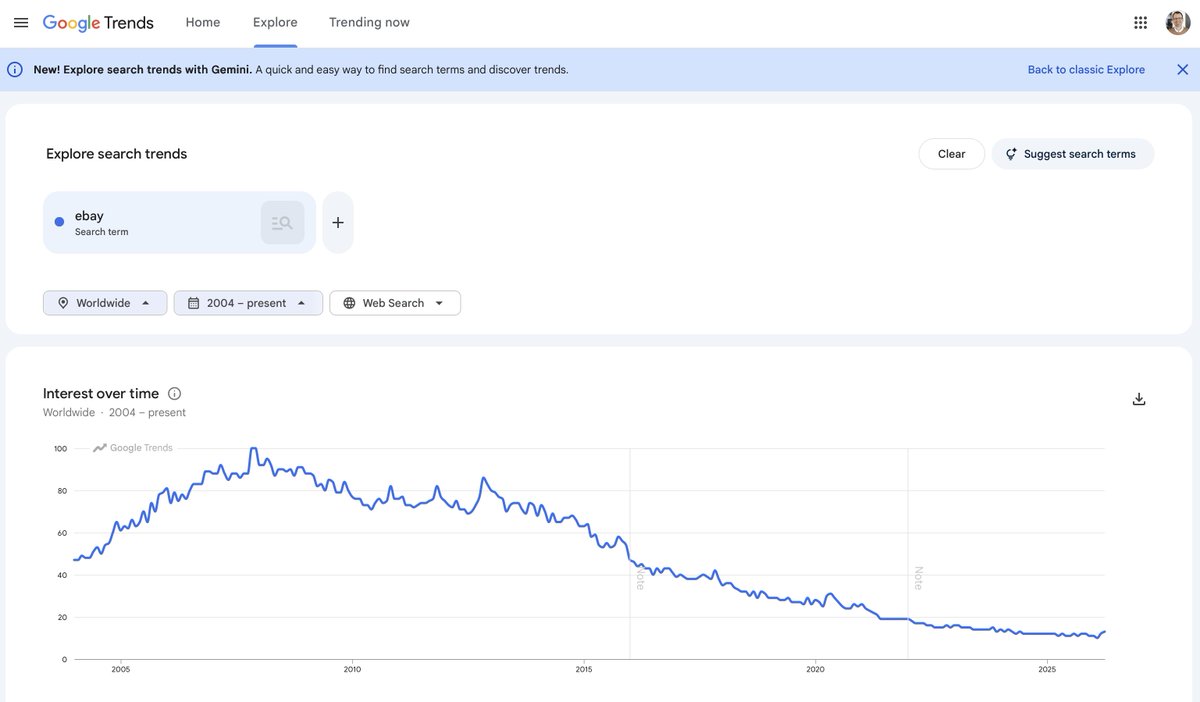Open the Google apps grid
Image resolution: width=1200 pixels, height=702 pixels.
pos(1140,22)
